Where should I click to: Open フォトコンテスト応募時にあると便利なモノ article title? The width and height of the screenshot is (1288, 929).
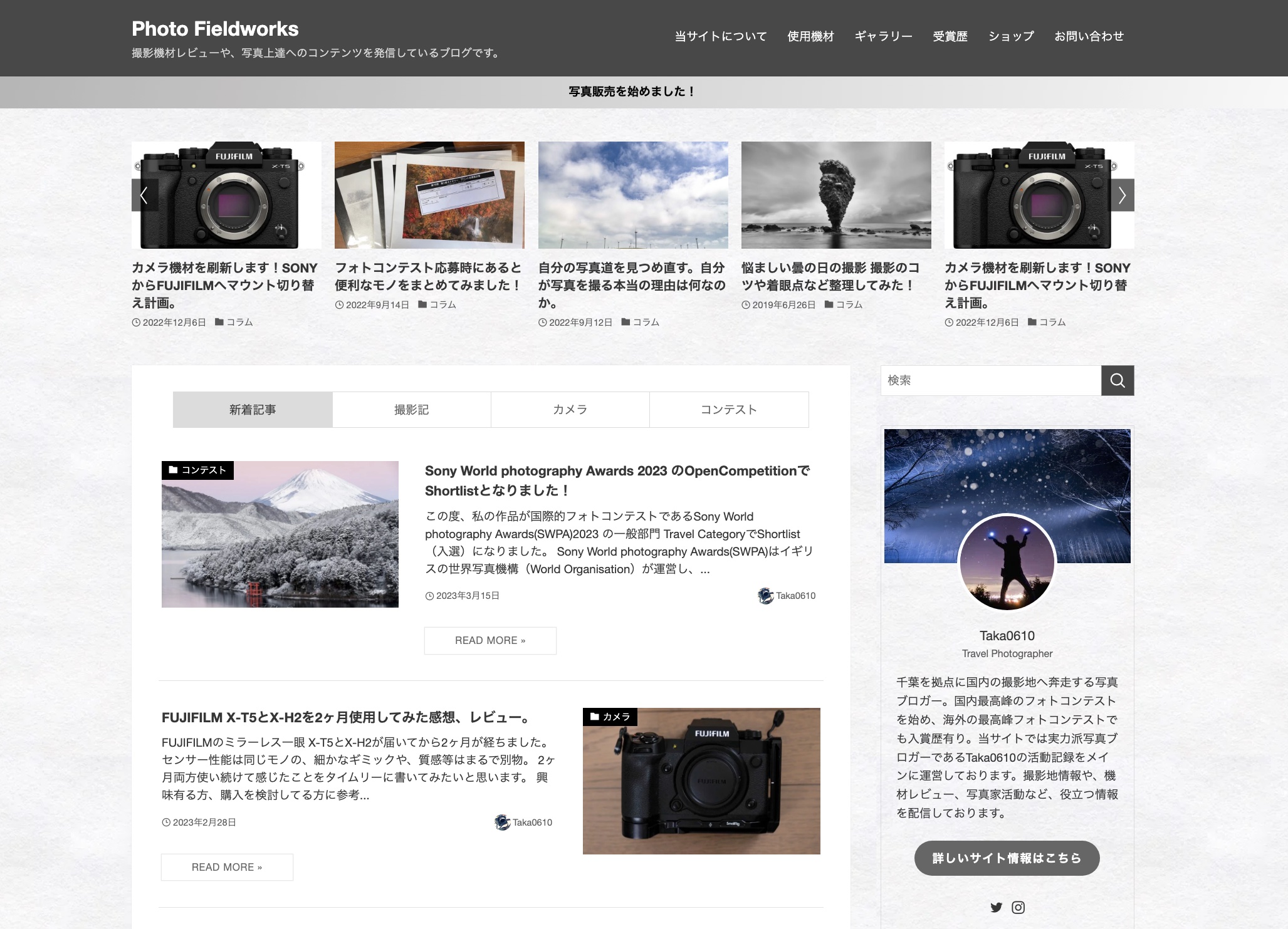tap(428, 276)
